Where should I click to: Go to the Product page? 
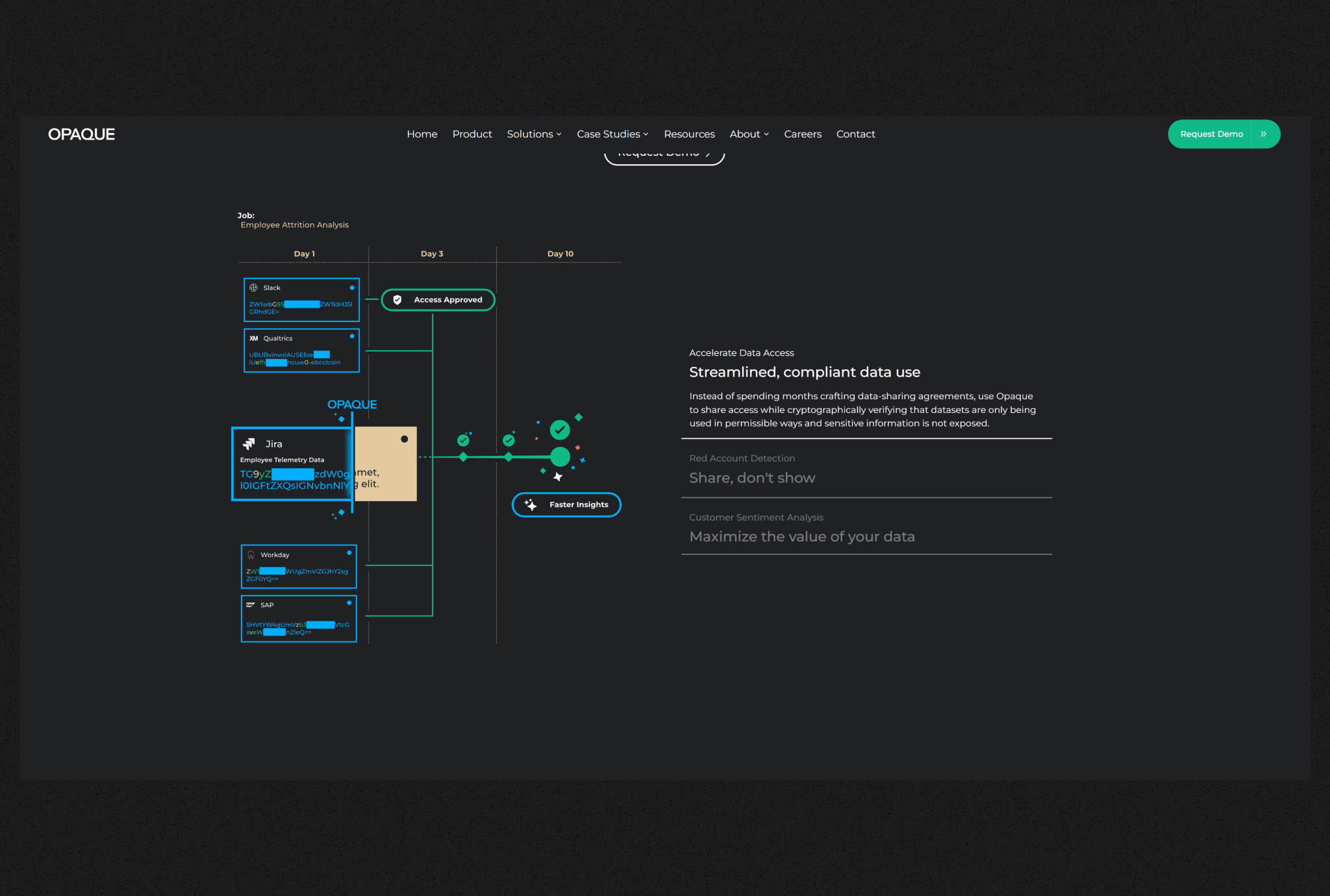click(472, 134)
